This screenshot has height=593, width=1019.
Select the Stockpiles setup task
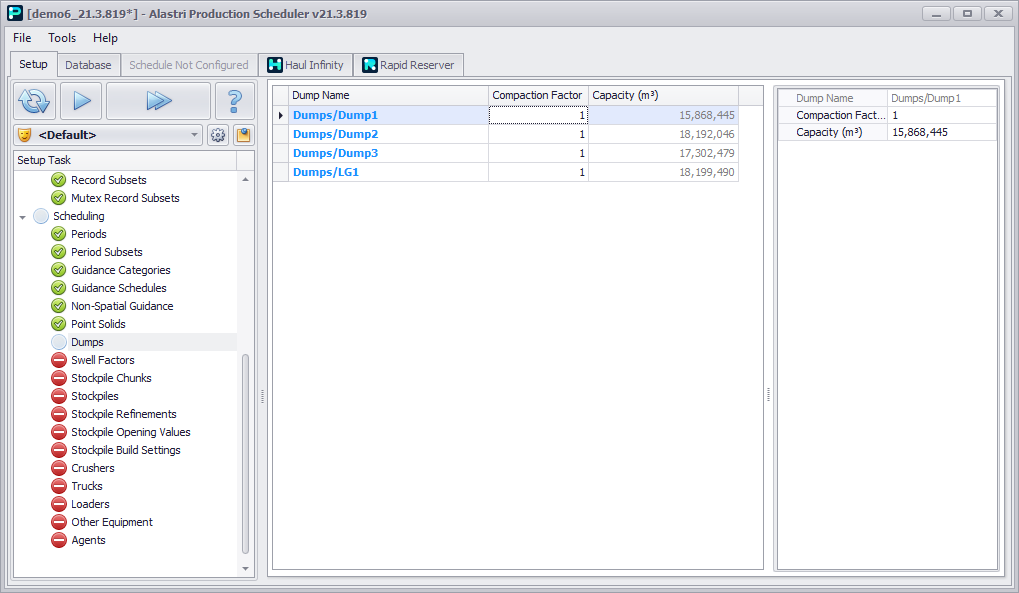(94, 396)
